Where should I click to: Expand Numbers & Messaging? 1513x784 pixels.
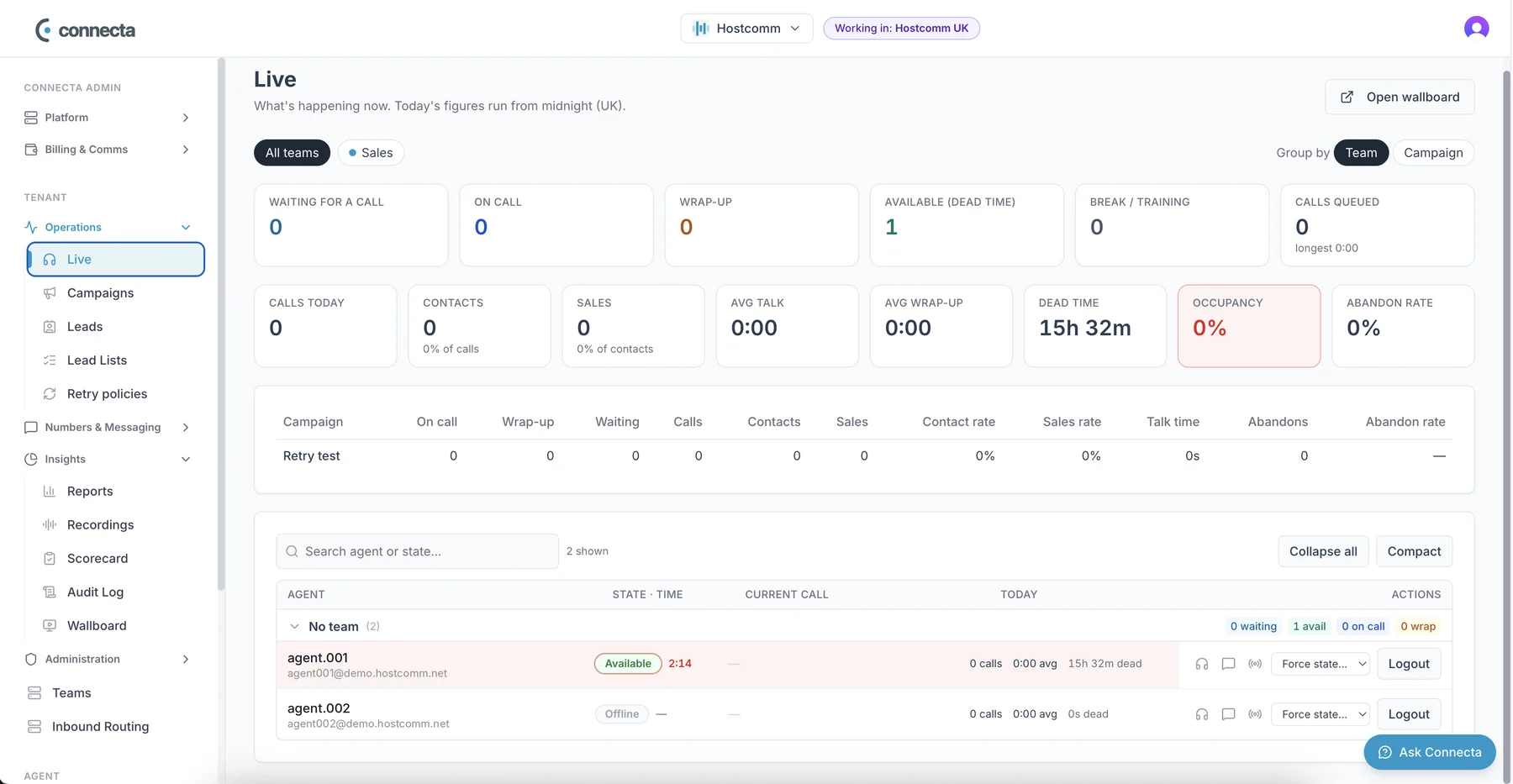pos(108,428)
